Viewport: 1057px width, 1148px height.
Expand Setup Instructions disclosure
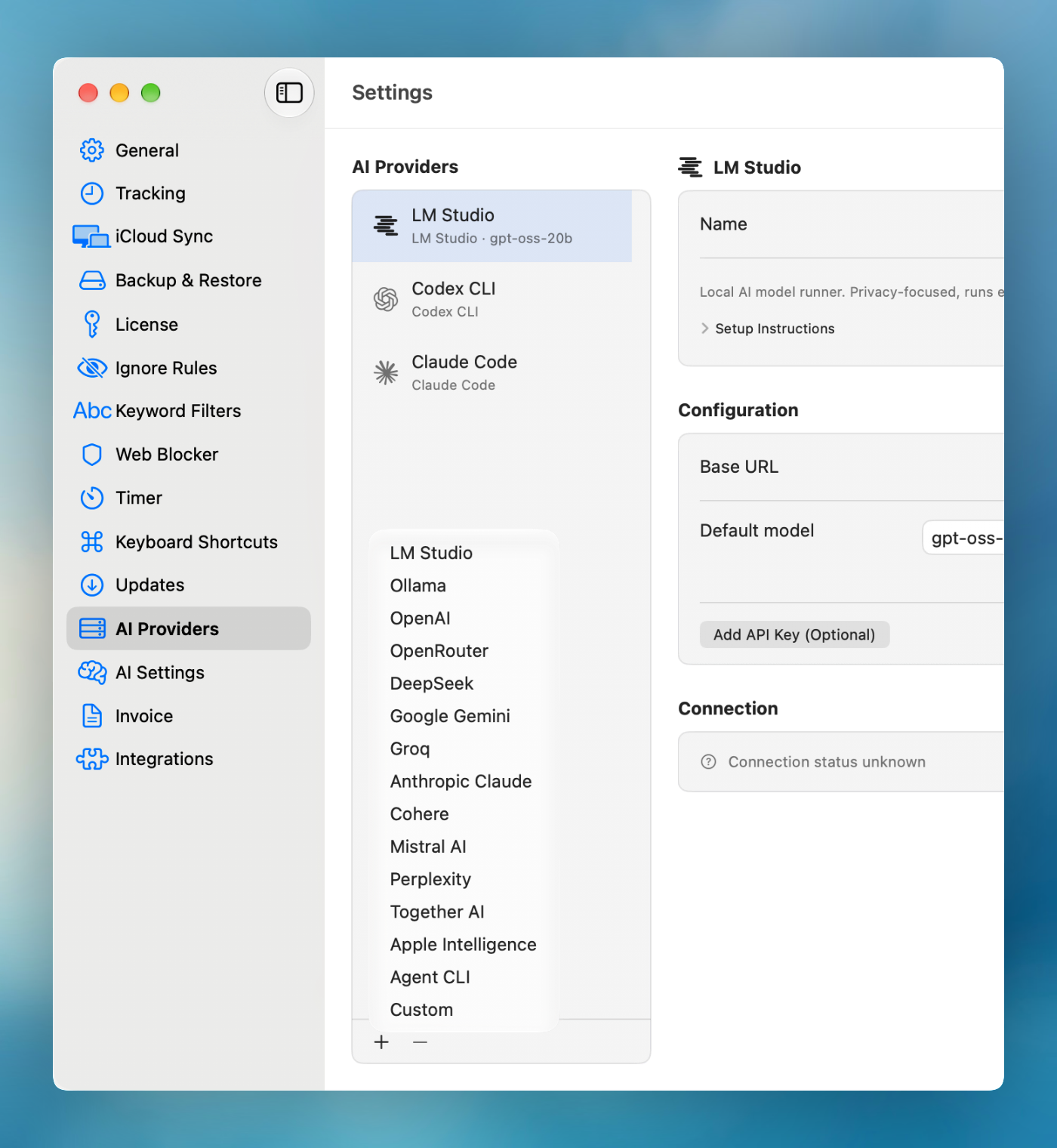[x=768, y=329]
